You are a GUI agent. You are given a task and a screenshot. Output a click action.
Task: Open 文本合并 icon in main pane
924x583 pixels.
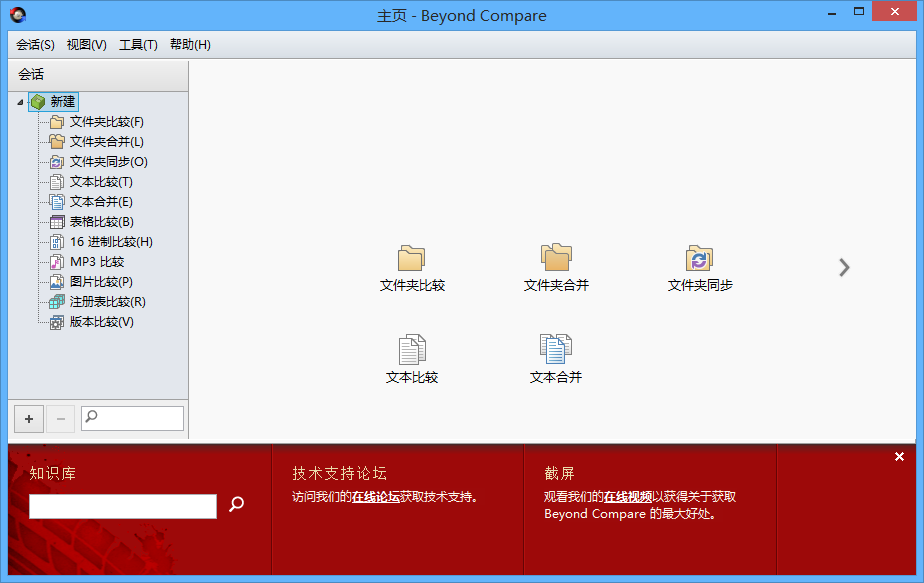556,351
